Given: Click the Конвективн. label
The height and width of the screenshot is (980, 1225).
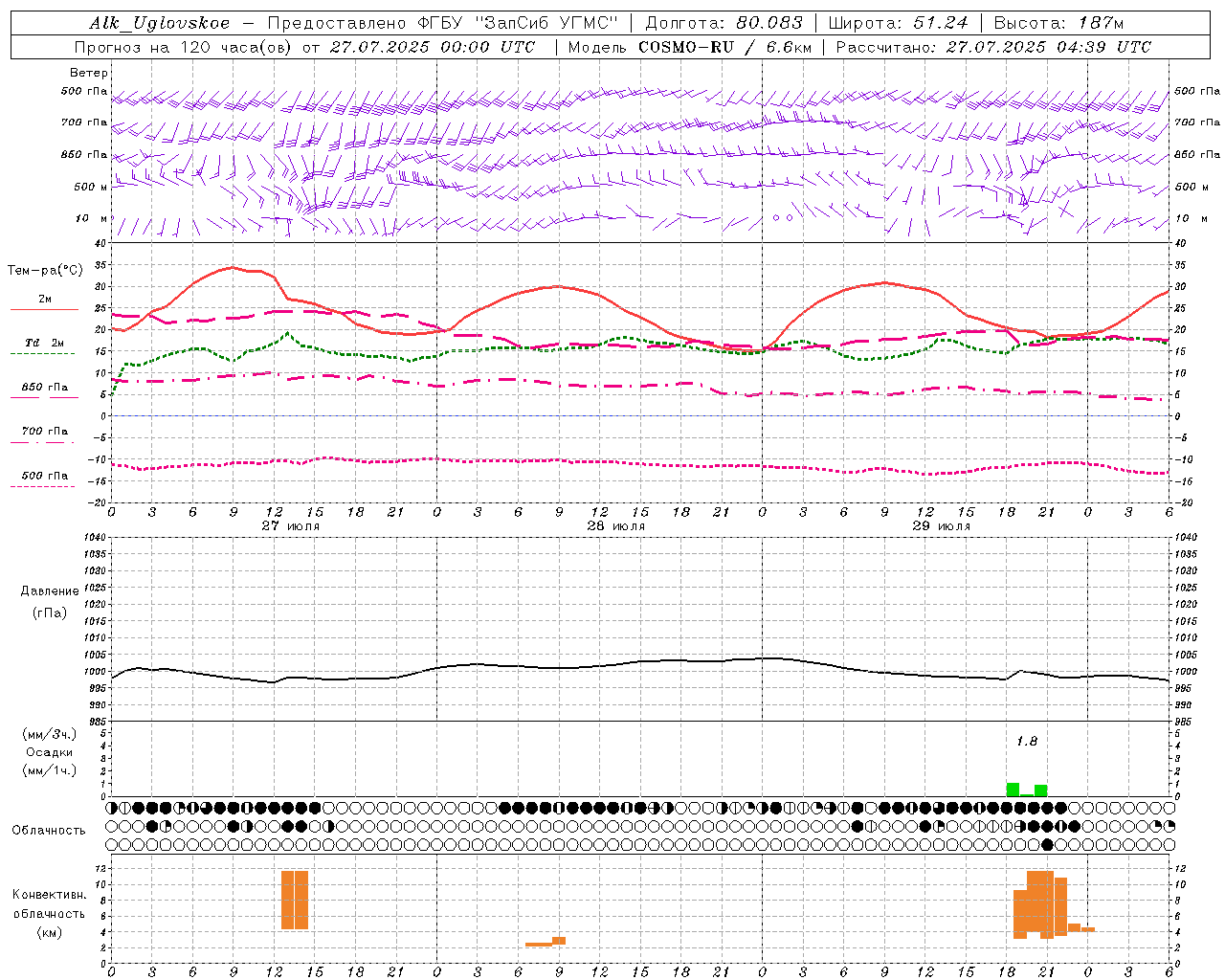Looking at the screenshot, I should coord(50,895).
